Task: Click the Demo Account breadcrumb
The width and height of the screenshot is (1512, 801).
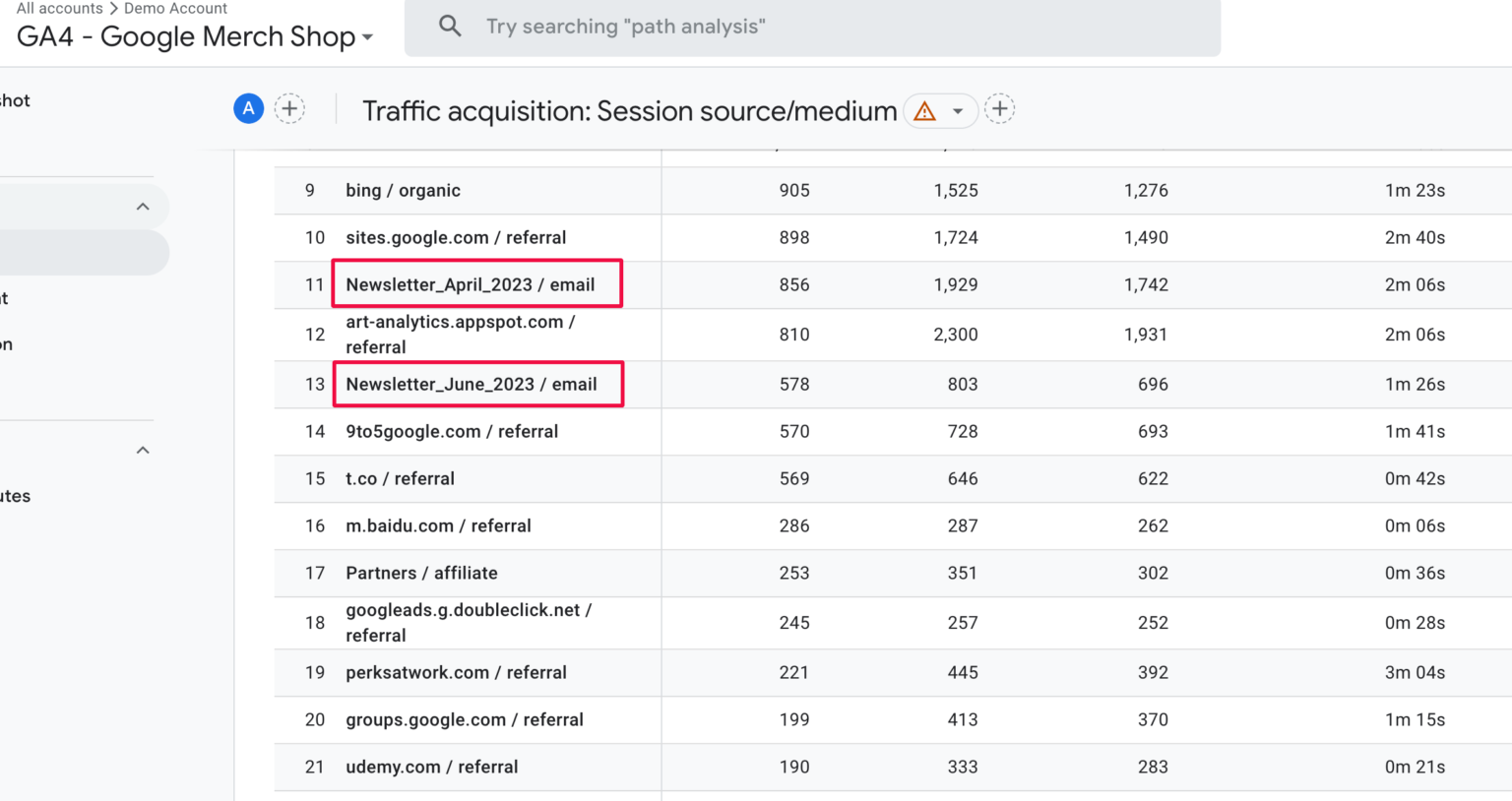Action: (x=175, y=8)
